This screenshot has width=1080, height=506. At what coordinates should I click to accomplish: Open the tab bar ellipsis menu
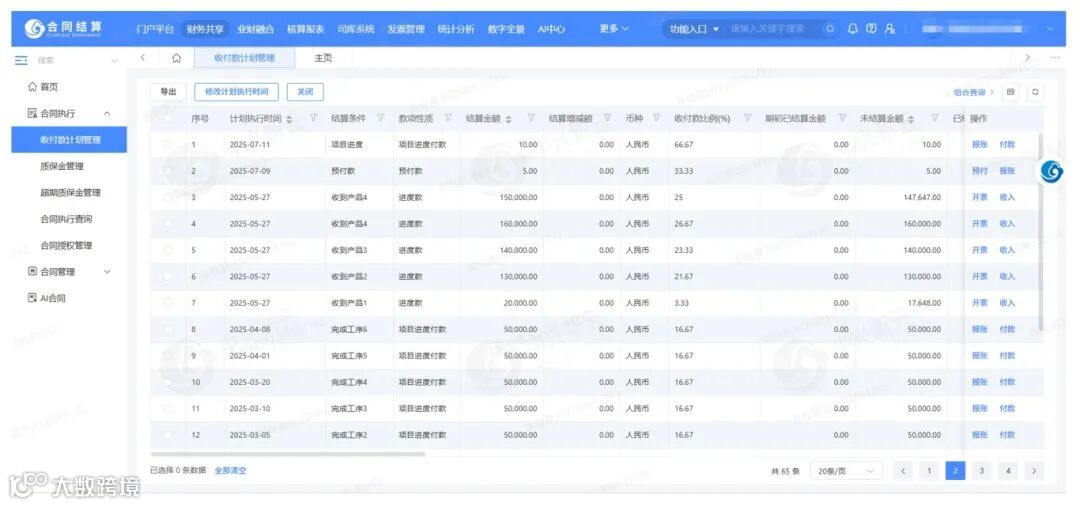coord(1055,58)
